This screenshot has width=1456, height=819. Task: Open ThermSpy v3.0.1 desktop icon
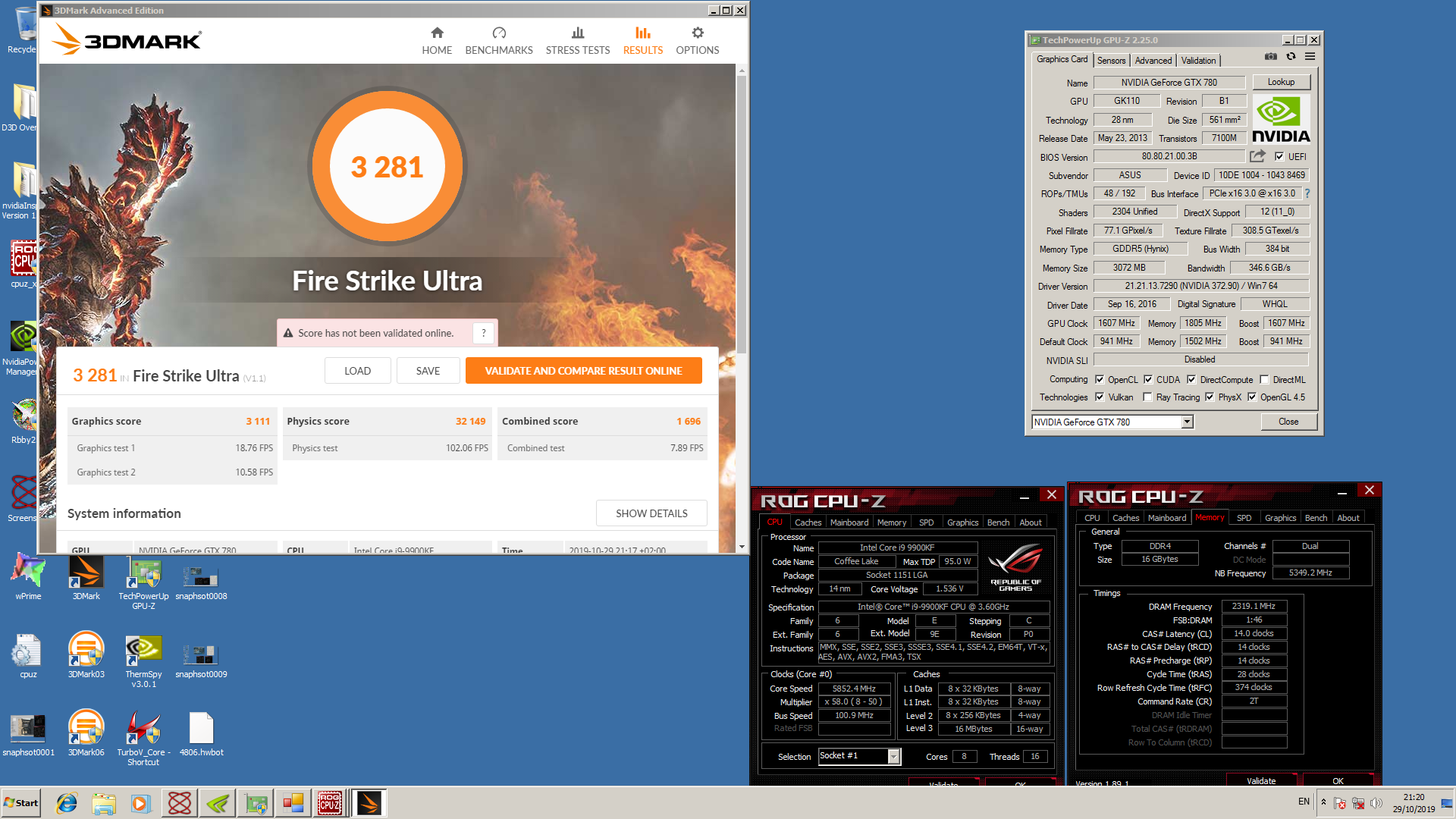tap(143, 661)
